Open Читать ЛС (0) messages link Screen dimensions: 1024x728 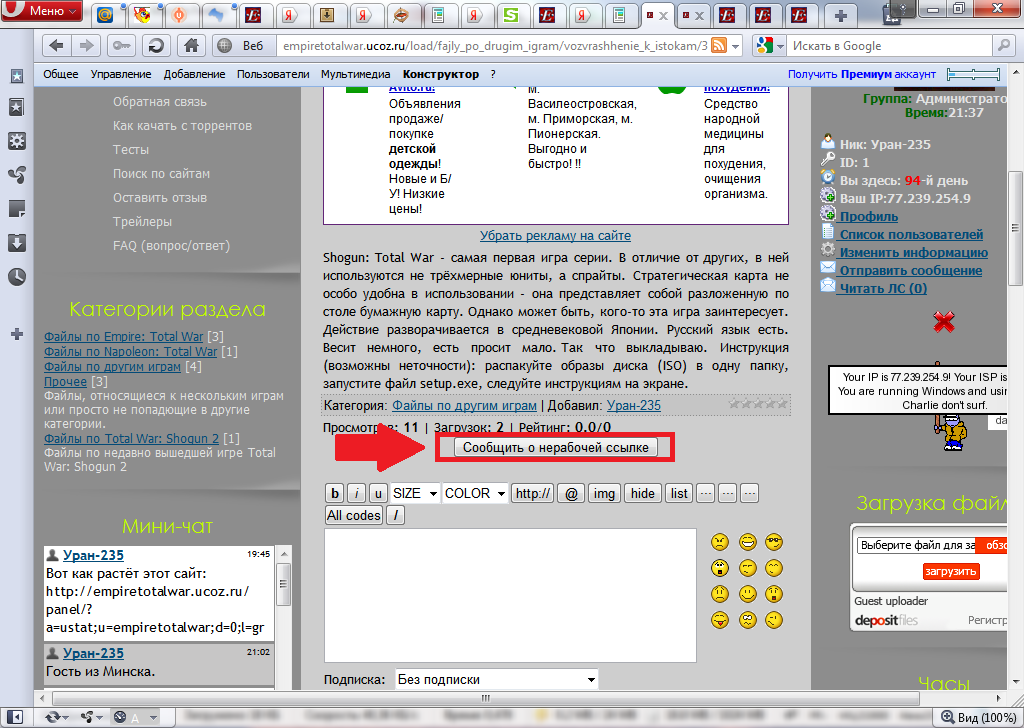pos(883,289)
